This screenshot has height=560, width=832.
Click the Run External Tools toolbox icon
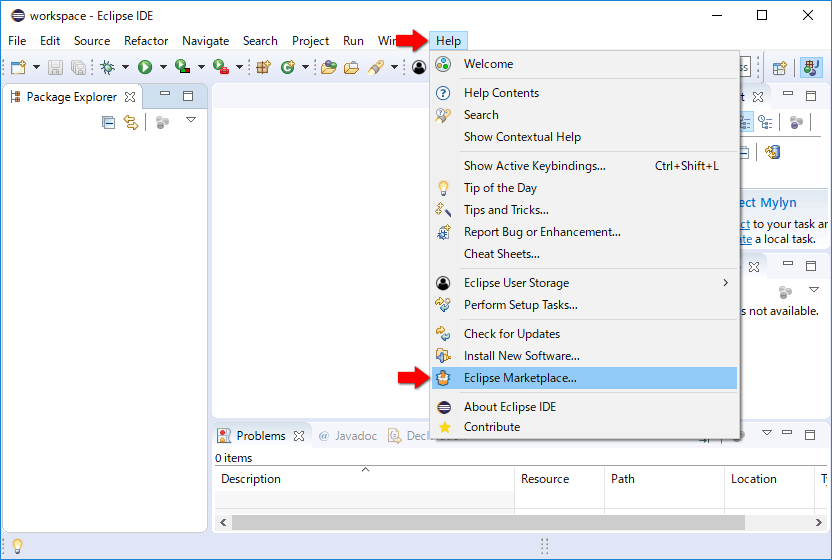[221, 67]
